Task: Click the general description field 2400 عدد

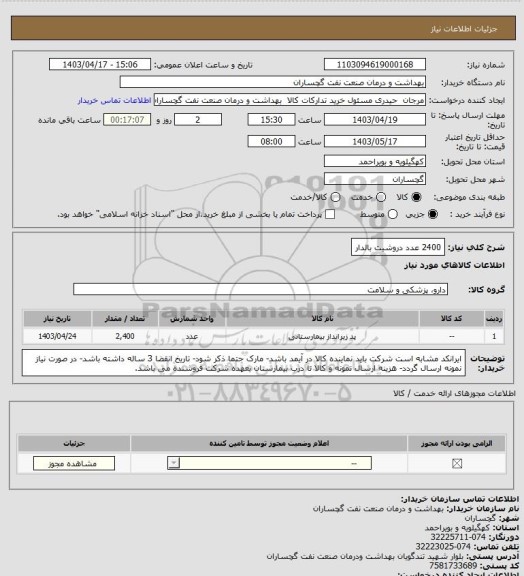Action: tap(398, 247)
